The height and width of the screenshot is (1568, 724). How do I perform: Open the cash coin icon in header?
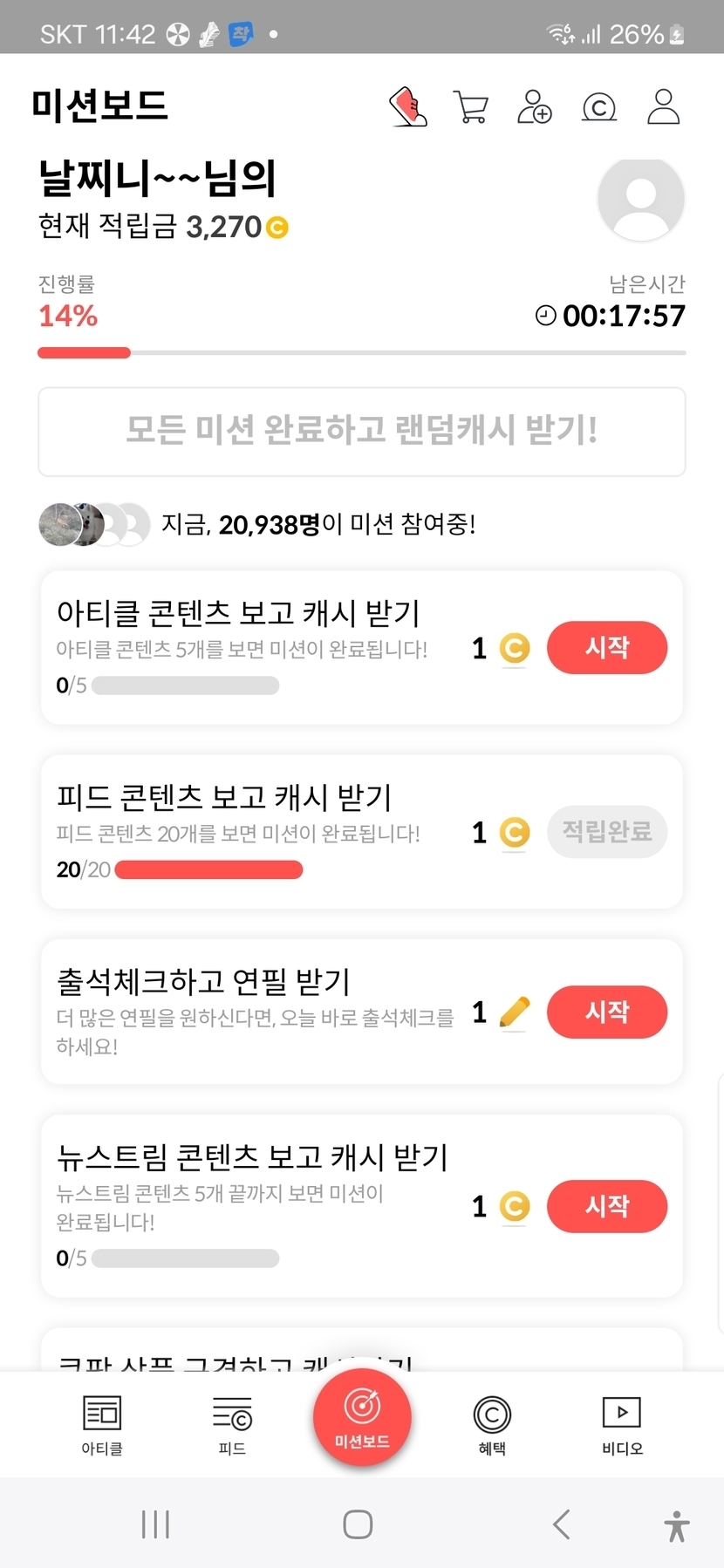pos(599,107)
